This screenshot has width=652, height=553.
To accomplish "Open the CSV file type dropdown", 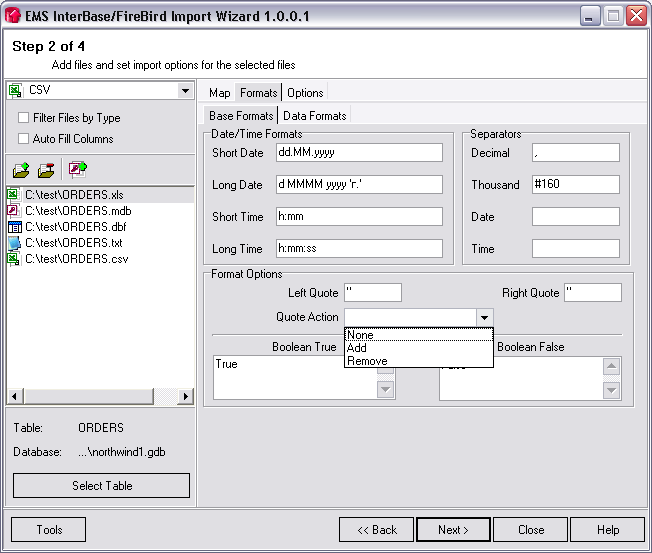I will [x=185, y=90].
